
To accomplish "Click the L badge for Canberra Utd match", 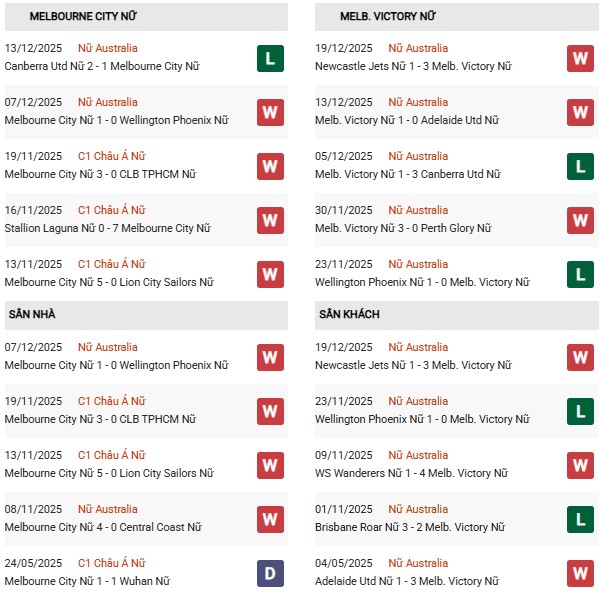I will 270,58.
